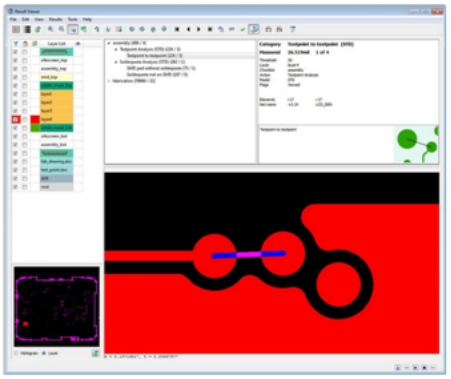Click the next result arrow in toolbar
451x379 pixels.
pos(199,29)
